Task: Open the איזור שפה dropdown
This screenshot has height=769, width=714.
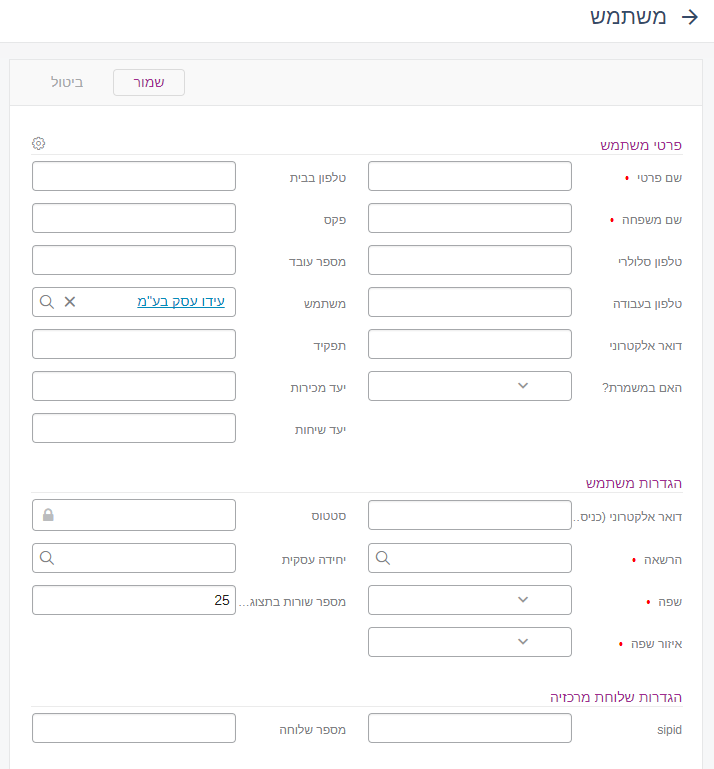Action: 470,642
